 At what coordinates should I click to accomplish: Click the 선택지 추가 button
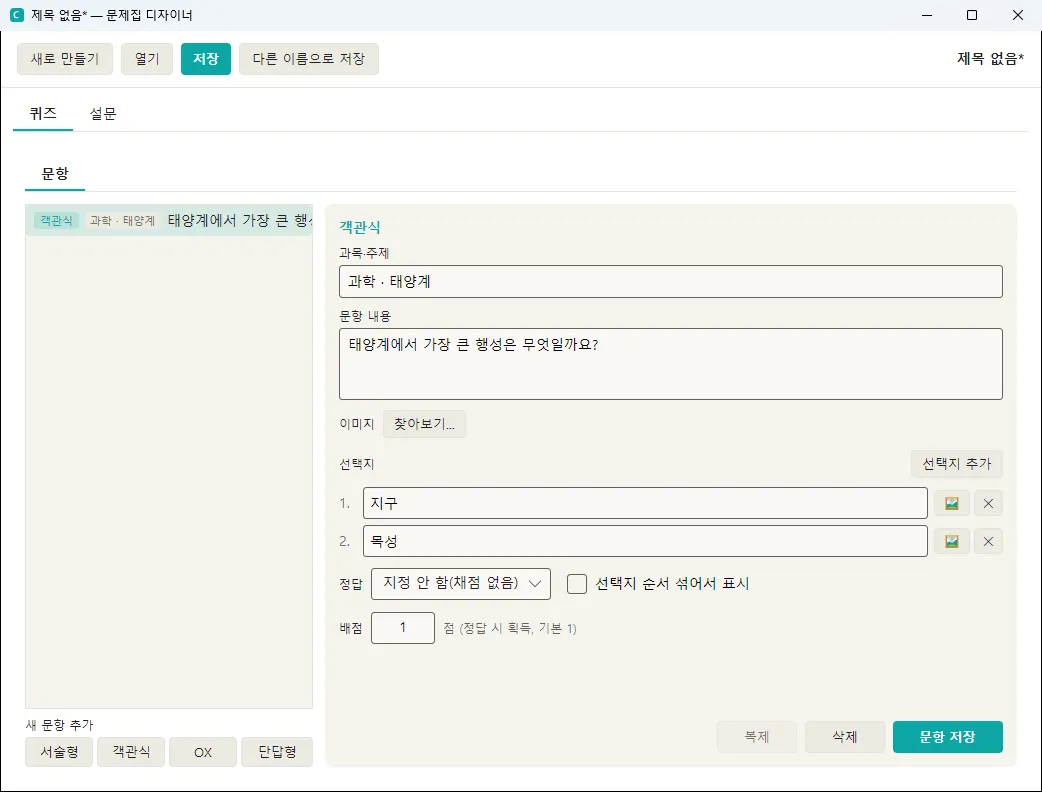point(956,464)
